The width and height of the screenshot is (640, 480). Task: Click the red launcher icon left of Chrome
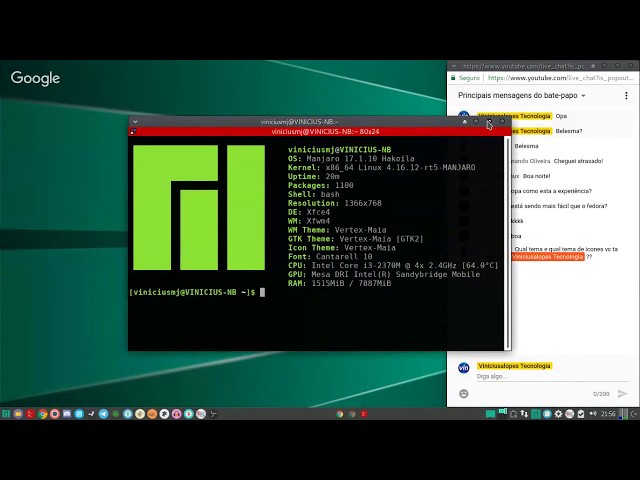30,414
